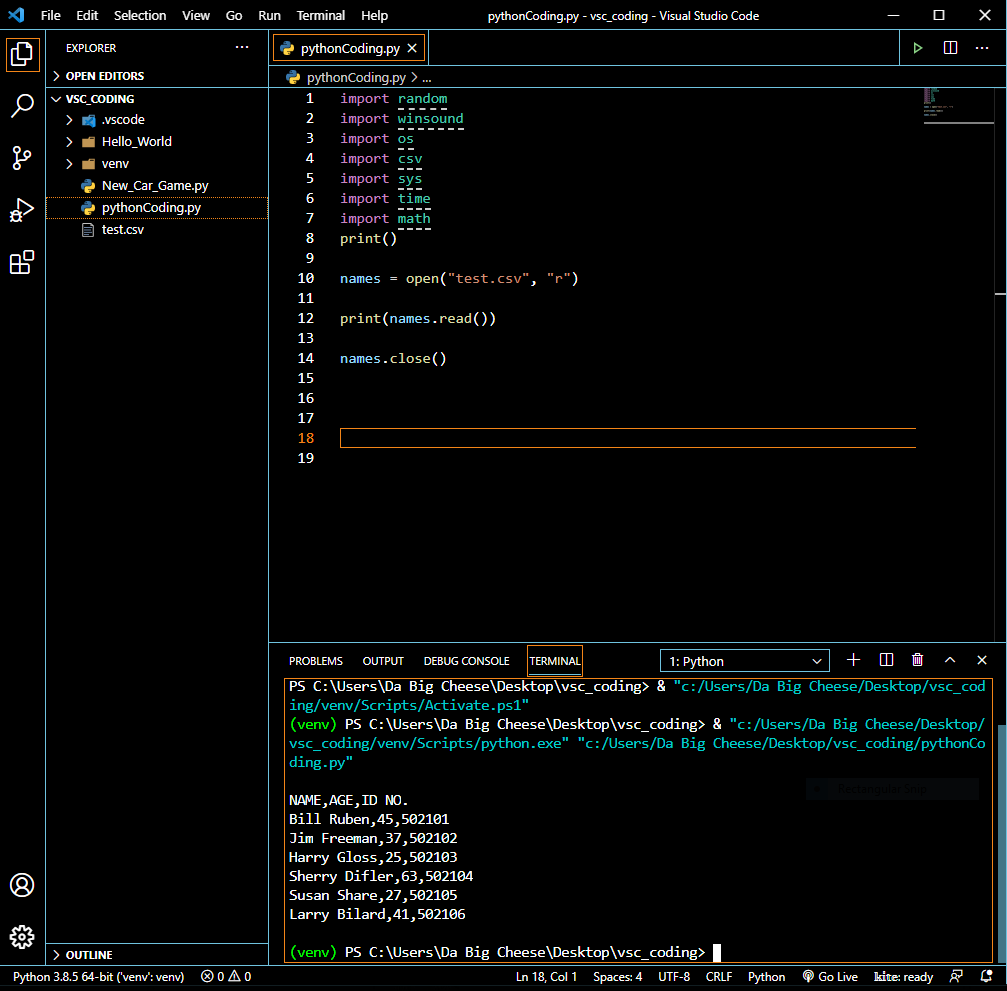Toggle maximized panel size with up chevron

point(950,660)
